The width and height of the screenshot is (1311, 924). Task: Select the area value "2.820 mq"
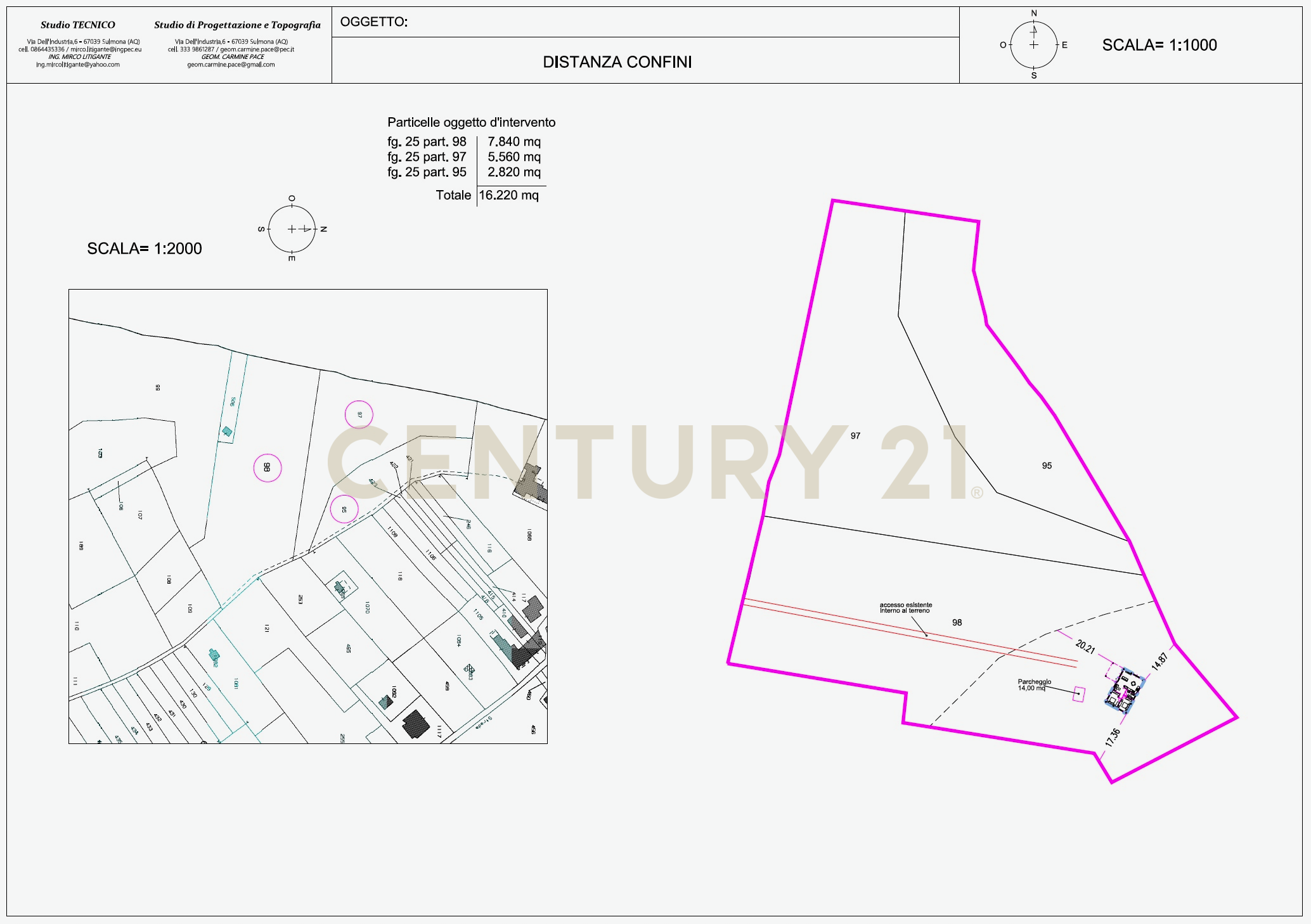coord(514,172)
